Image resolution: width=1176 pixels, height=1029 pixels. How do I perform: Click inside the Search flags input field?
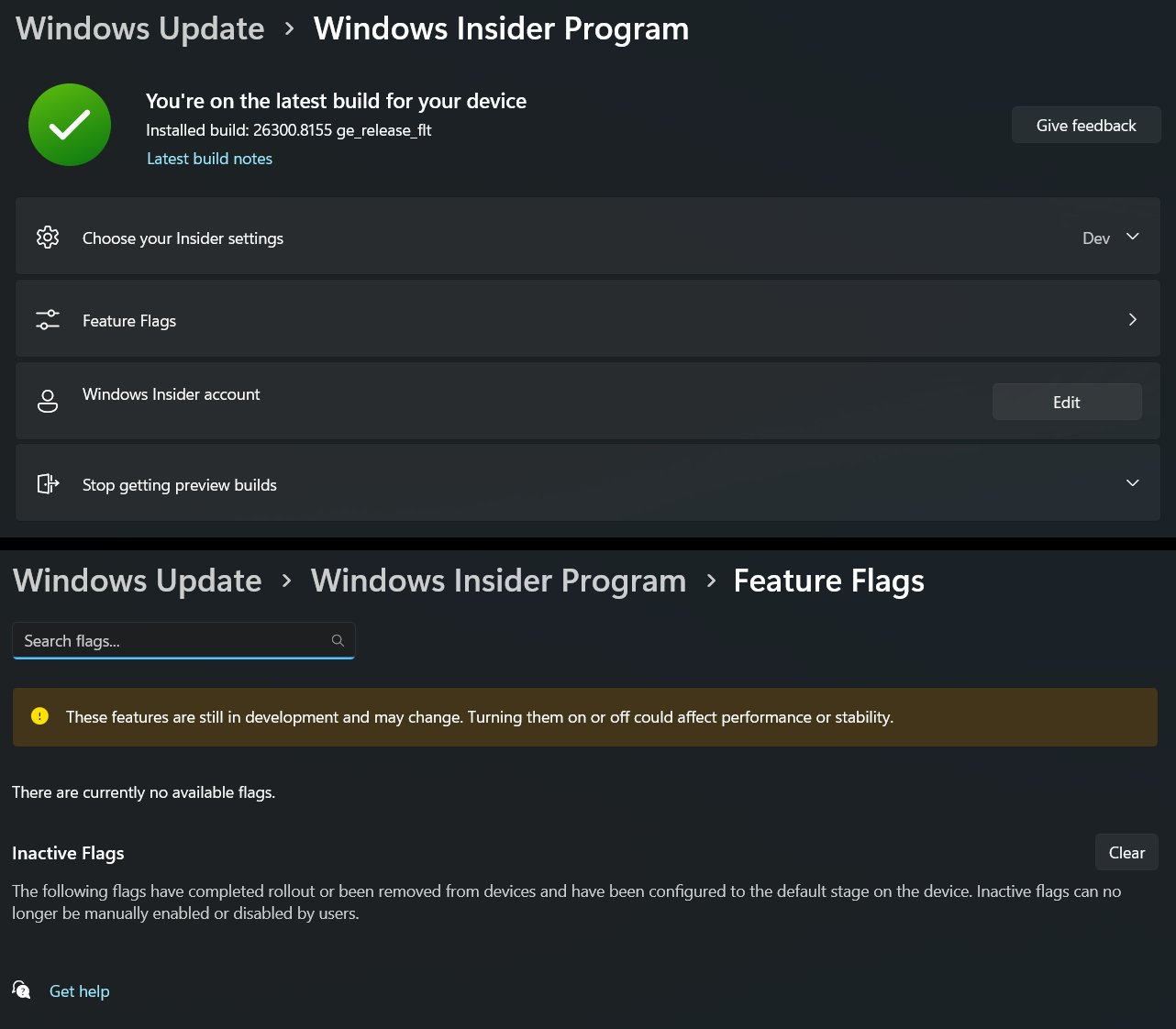165,640
